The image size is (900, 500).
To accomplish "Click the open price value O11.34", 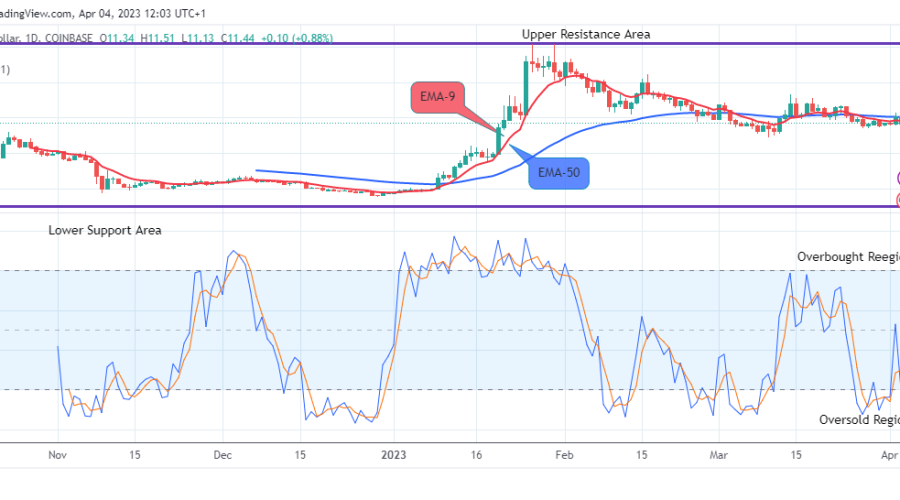I will (x=117, y=38).
